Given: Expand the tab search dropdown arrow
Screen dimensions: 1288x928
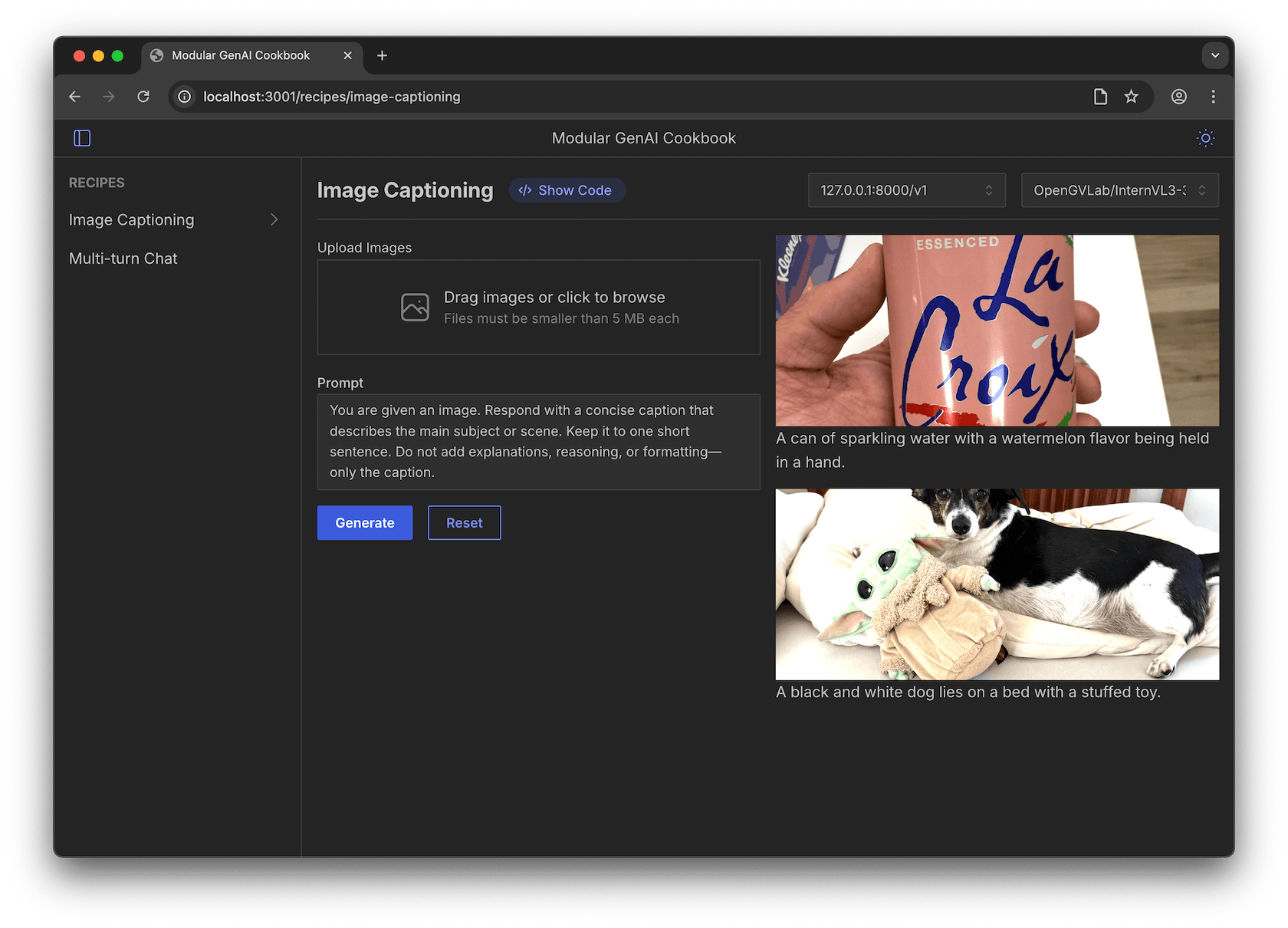Looking at the screenshot, I should tap(1214, 55).
